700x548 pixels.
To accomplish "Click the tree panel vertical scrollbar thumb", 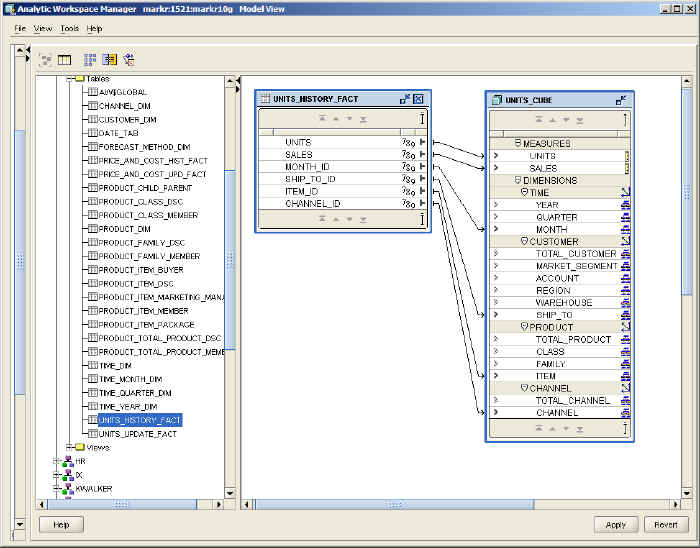I will [230, 259].
